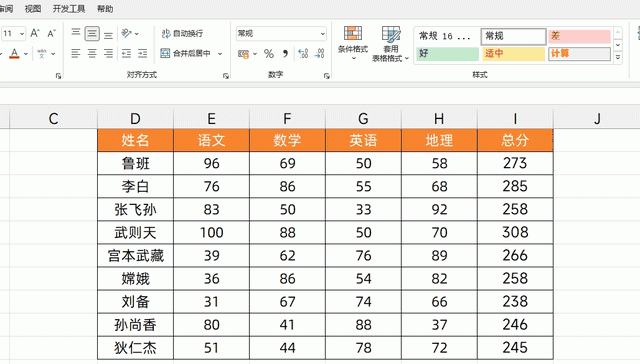The image size is (640, 364).
Task: Select the cell containing 鲁班
Action: click(136, 163)
